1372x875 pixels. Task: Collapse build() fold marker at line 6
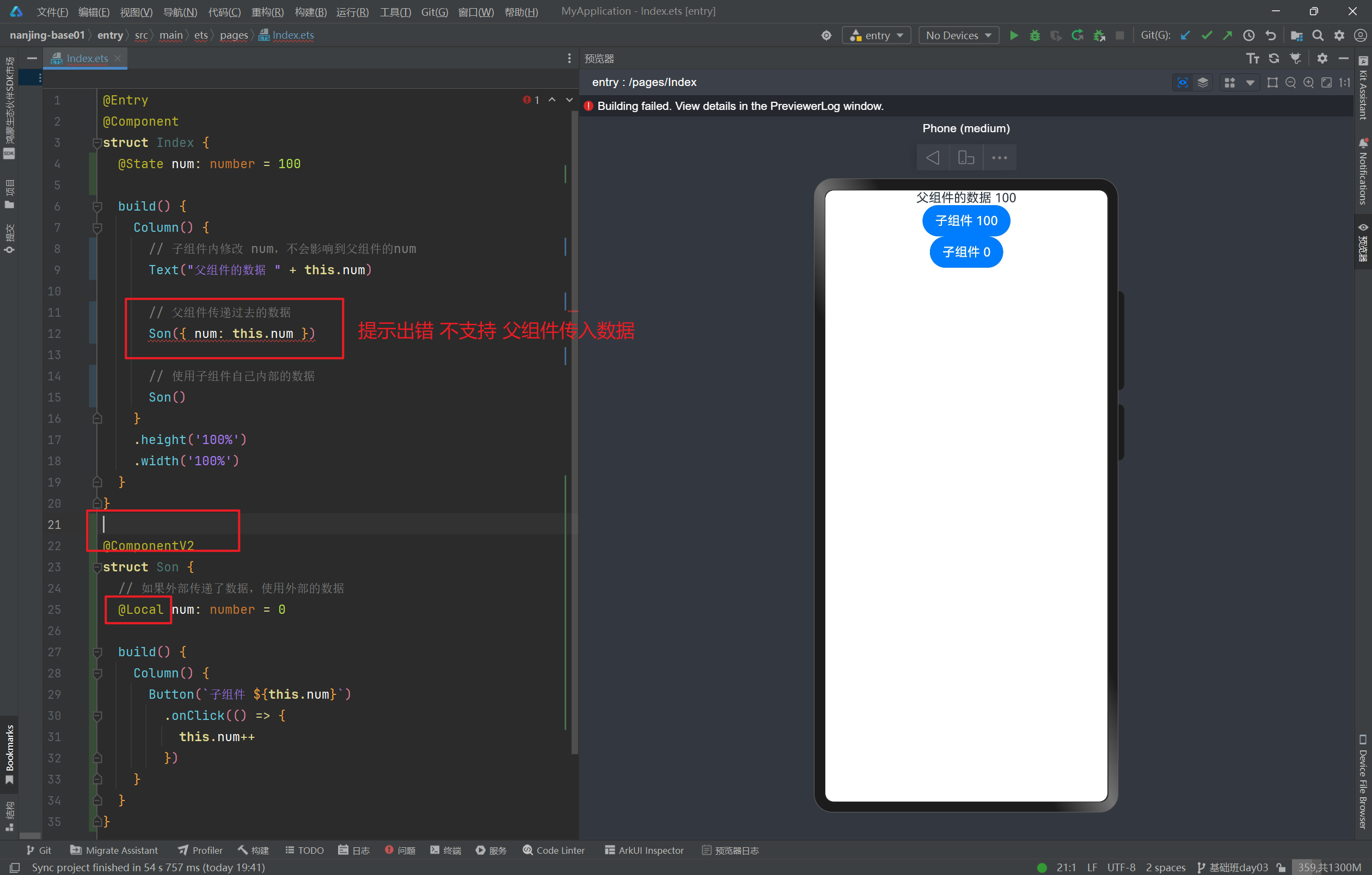[97, 206]
